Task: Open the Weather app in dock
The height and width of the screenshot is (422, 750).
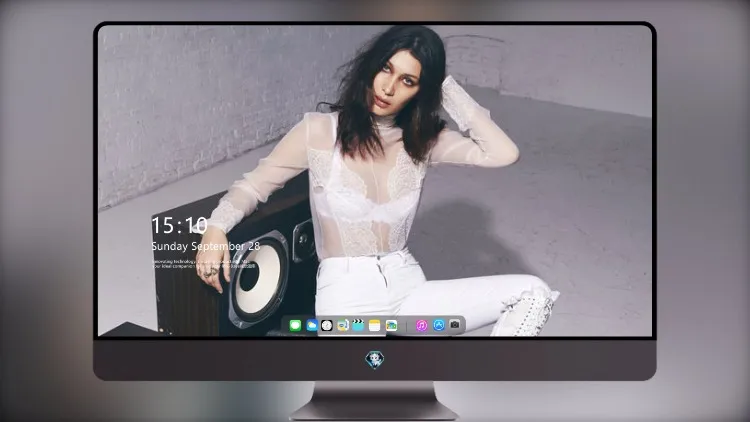Action: 311,325
